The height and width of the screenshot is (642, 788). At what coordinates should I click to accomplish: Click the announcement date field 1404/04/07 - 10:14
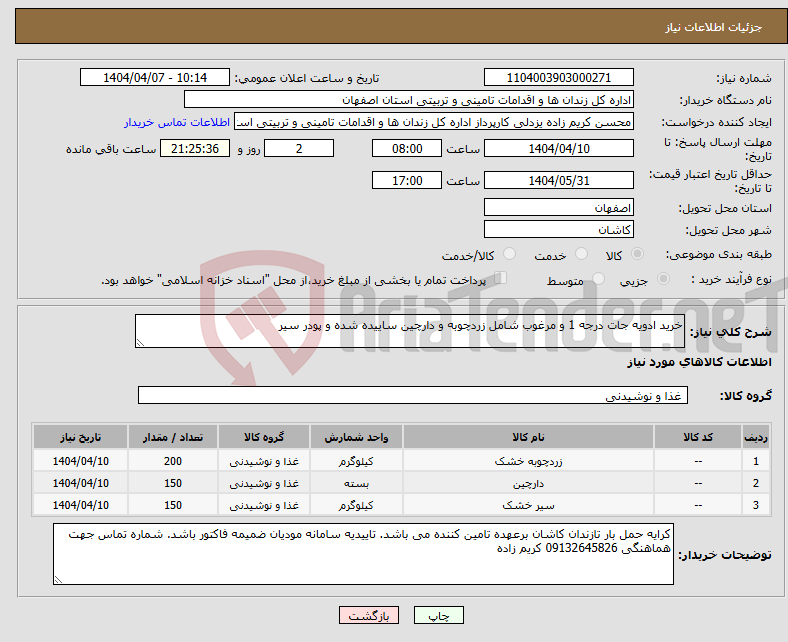[155, 77]
